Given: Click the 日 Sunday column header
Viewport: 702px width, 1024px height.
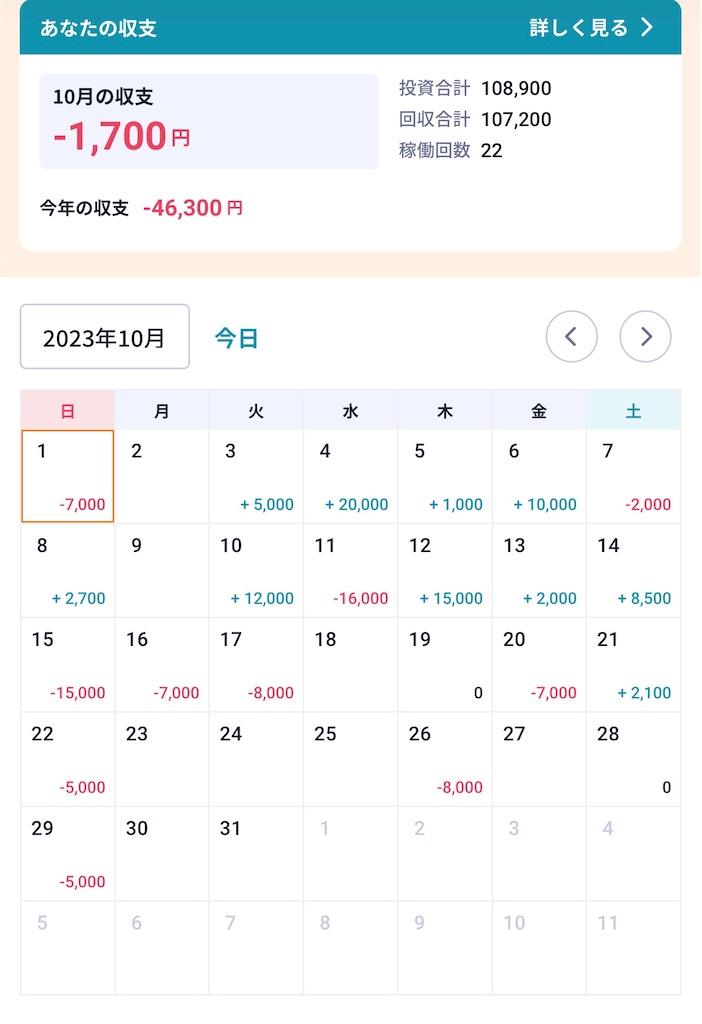Looking at the screenshot, I should click(68, 410).
